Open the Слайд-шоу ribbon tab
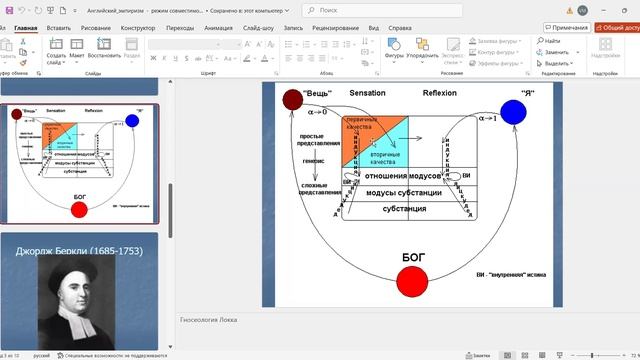The width and height of the screenshot is (640, 360). (x=258, y=28)
